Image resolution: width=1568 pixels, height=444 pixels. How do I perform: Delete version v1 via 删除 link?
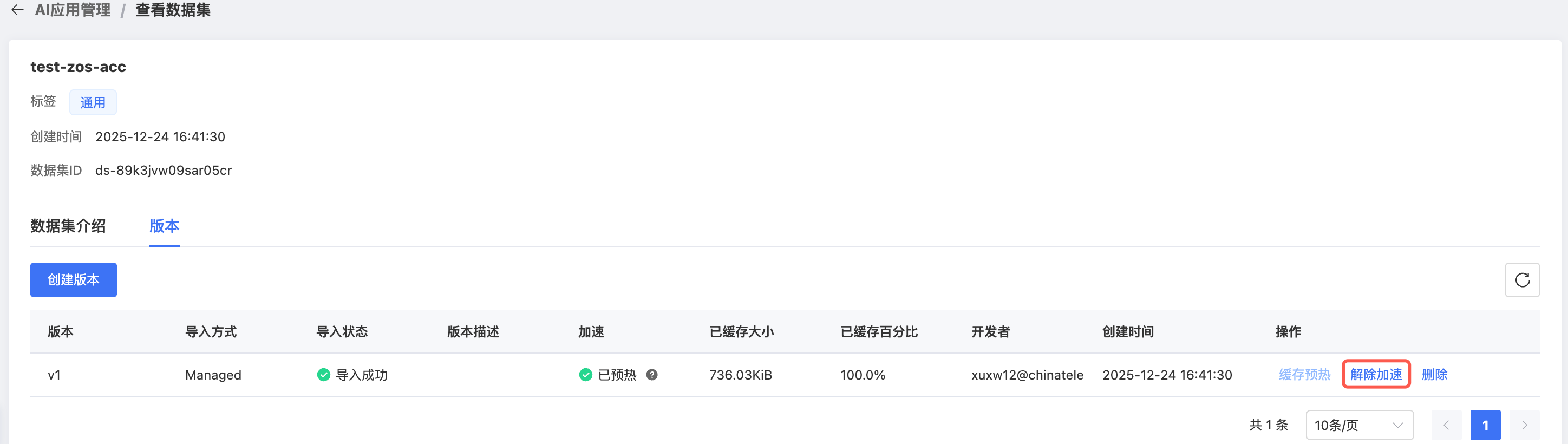click(x=1434, y=375)
